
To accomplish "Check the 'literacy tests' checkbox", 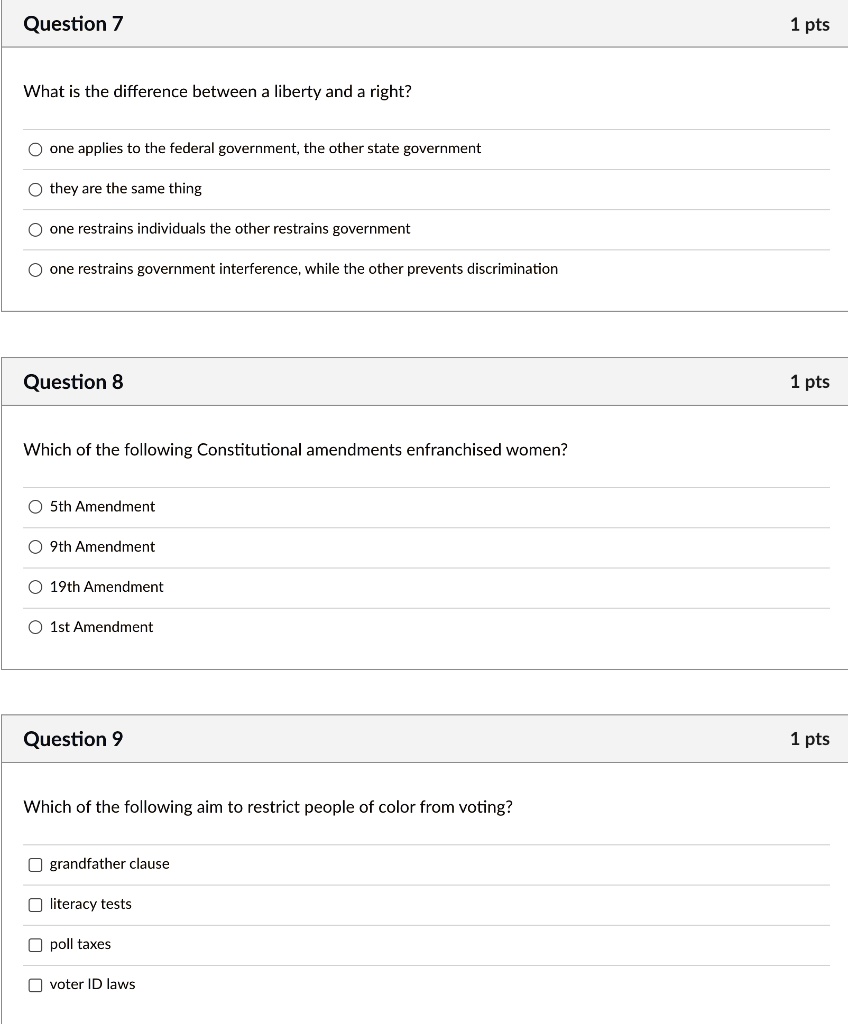I will pyautogui.click(x=35, y=904).
